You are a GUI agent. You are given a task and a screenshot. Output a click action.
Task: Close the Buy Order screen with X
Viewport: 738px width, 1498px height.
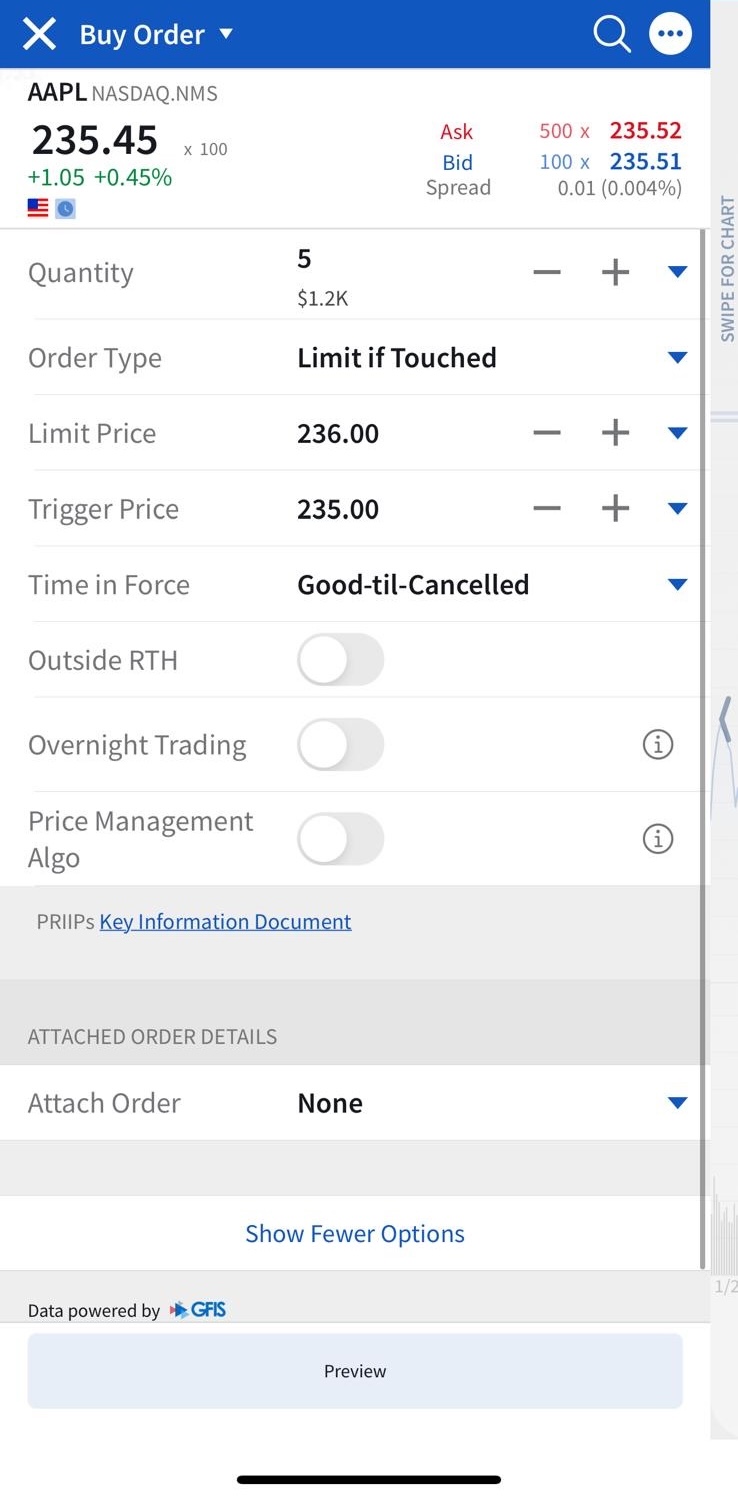point(39,35)
